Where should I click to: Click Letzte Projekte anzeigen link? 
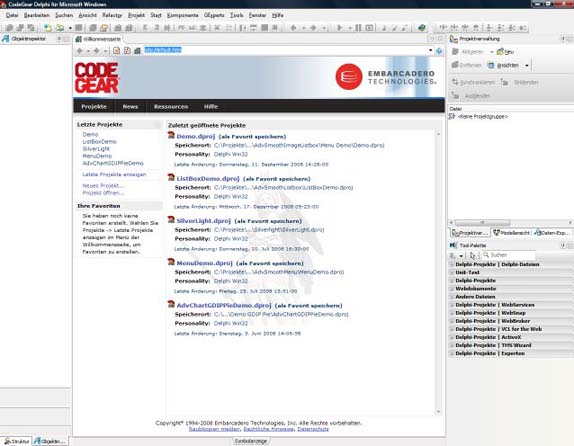pyautogui.click(x=114, y=174)
